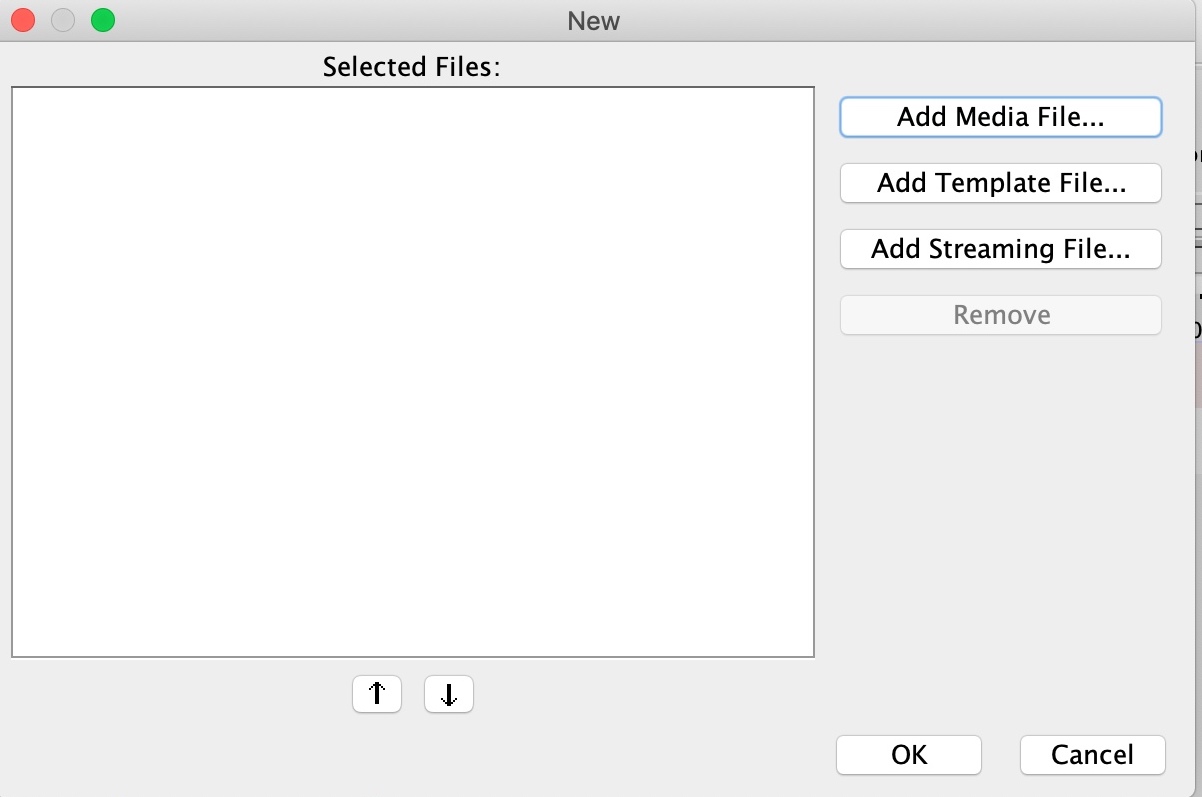Add a media file to the selection
The width and height of the screenshot is (1202, 797).
pyautogui.click(x=1001, y=117)
